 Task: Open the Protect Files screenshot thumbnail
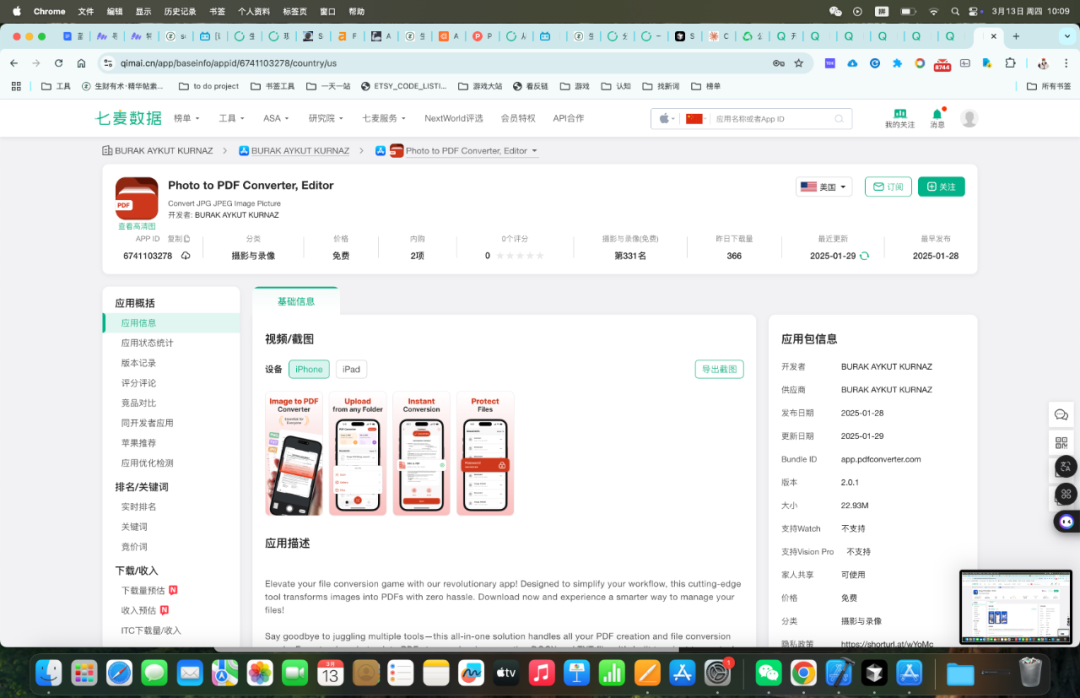coord(485,453)
